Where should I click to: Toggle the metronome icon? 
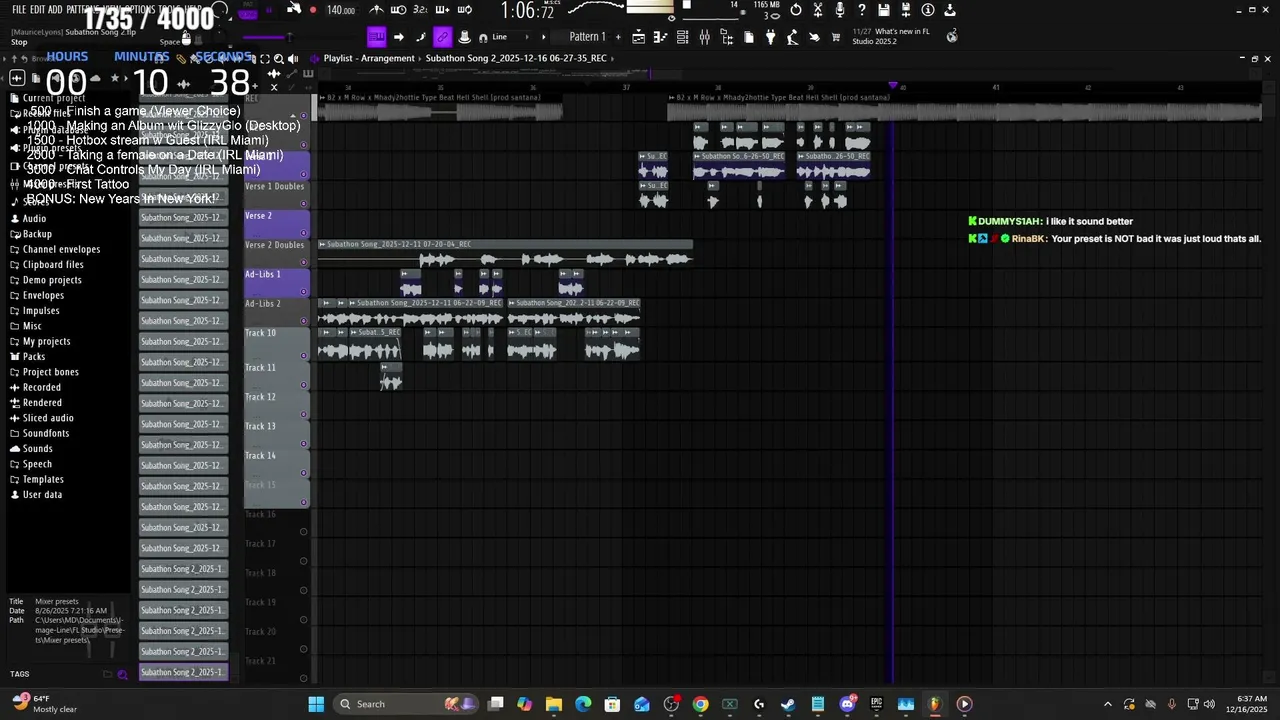click(376, 10)
